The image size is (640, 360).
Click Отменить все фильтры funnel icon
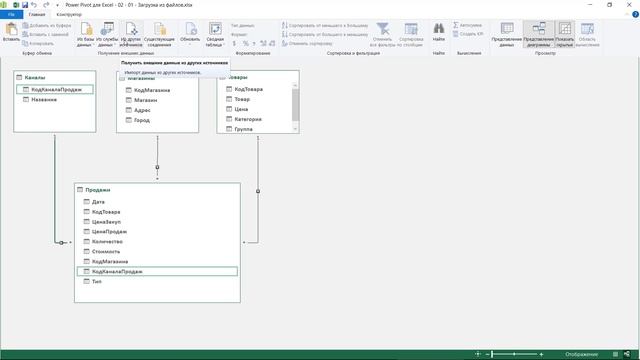click(382, 34)
